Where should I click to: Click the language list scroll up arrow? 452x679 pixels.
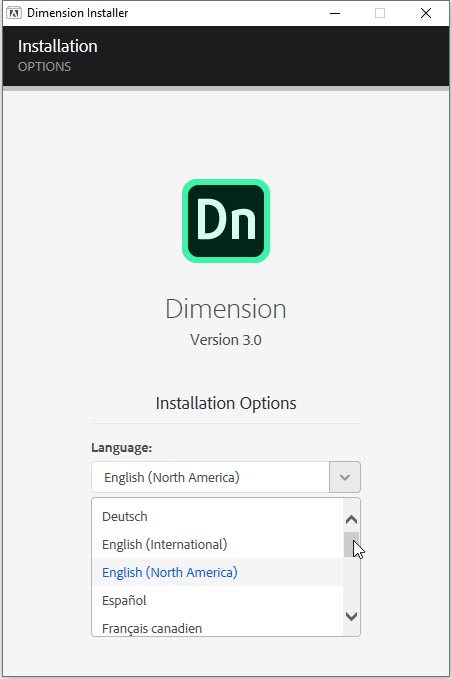(x=352, y=519)
